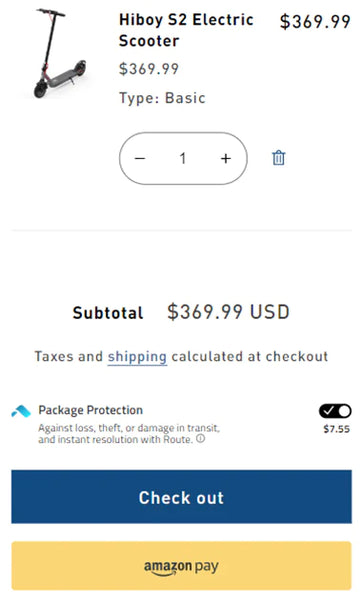The image size is (362, 600).
Task: Pay using the amazon pay button
Action: pos(181,566)
